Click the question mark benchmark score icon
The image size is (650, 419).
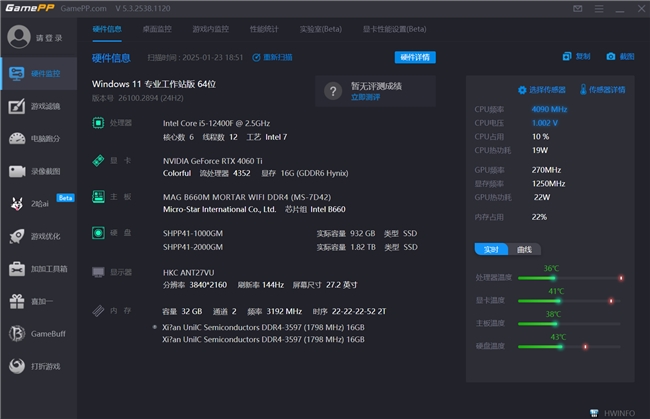pyautogui.click(x=333, y=91)
